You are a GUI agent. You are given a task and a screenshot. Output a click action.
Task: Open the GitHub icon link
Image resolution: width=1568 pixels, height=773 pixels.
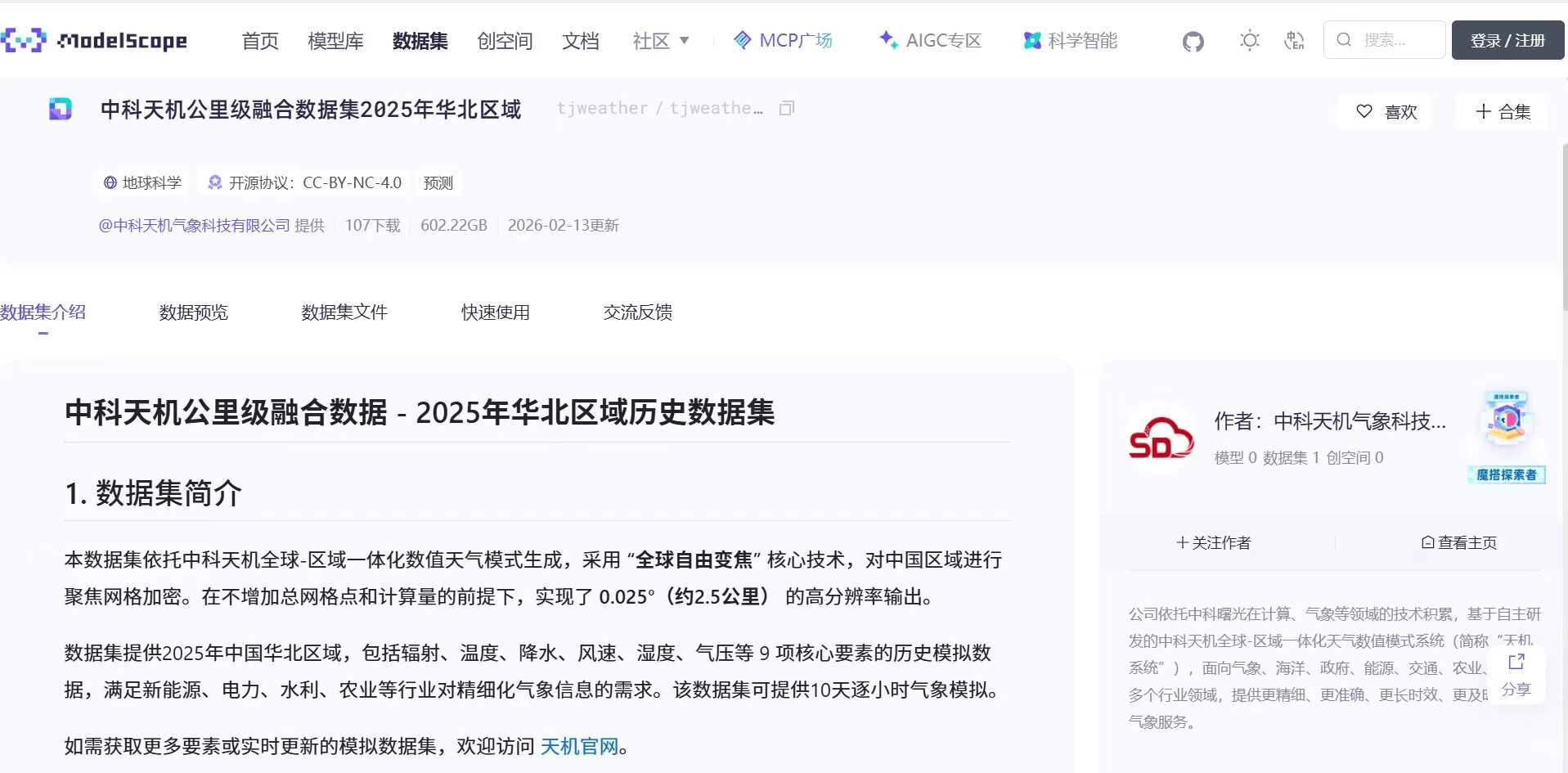click(x=1193, y=41)
